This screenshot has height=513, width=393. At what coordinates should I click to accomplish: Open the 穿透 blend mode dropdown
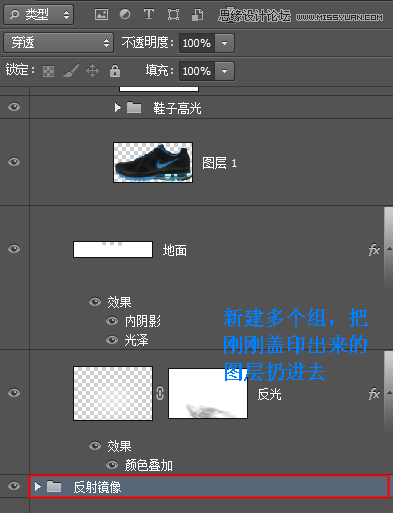58,43
